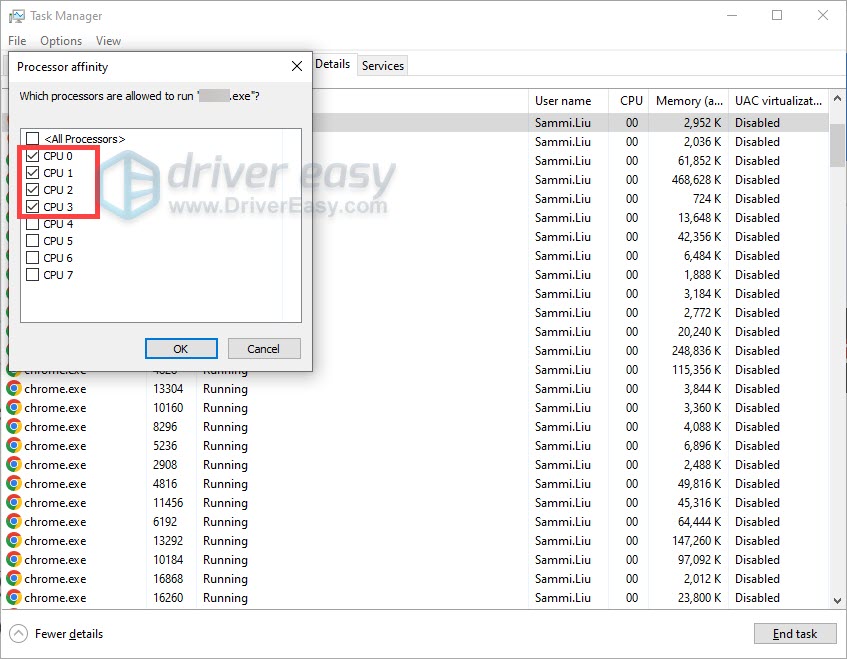Click the Chrome icon for process 8296
847x659 pixels.
point(12,427)
